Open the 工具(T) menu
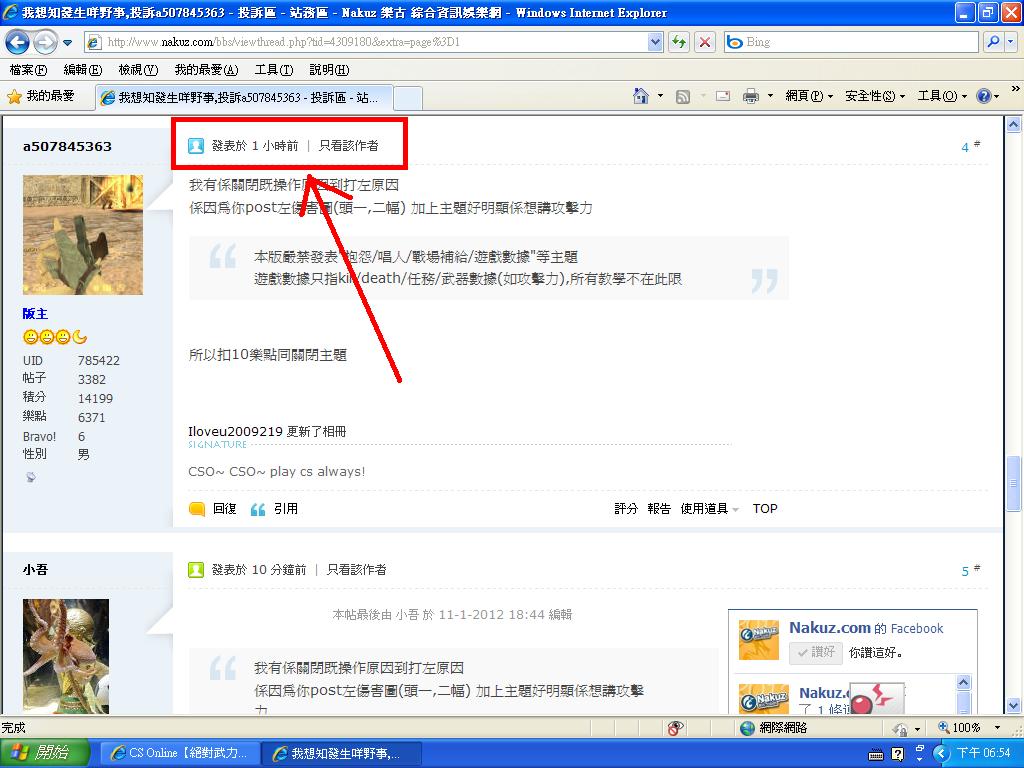Viewport: 1024px width, 768px height. (273, 70)
